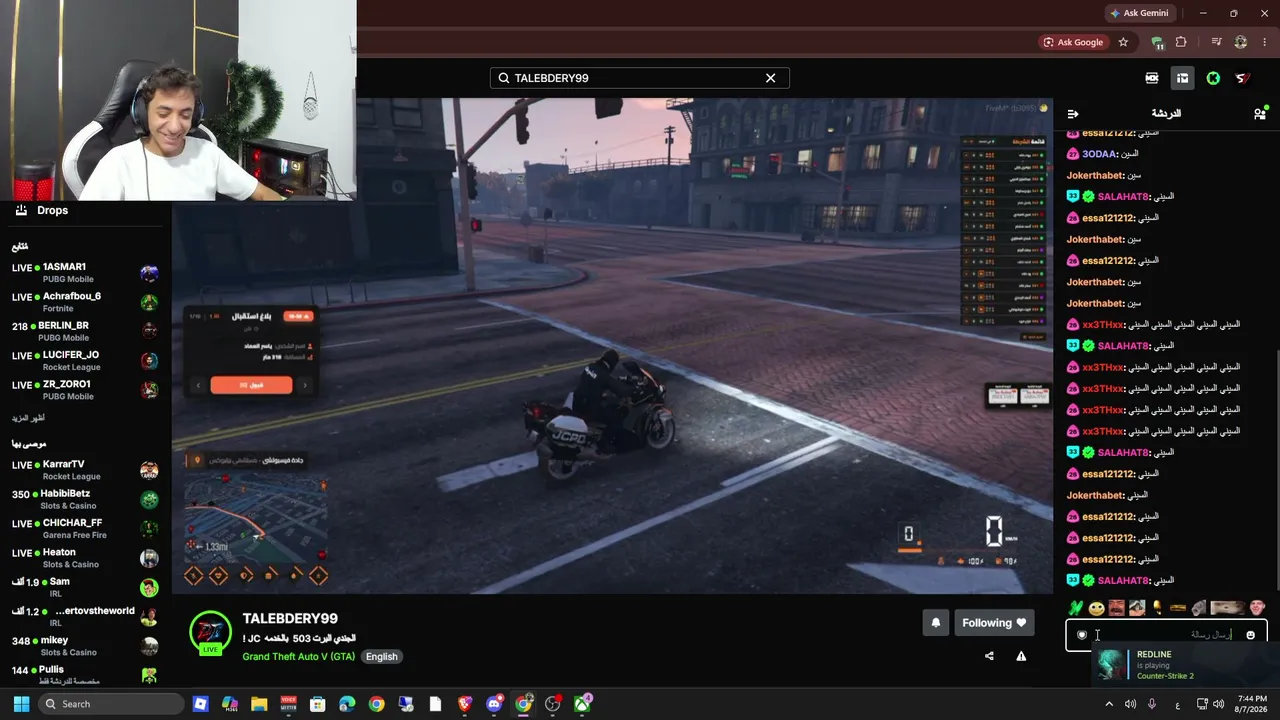Toggle notification bell for TALEBDERY99
1280x720 pixels.
pyautogui.click(x=936, y=623)
